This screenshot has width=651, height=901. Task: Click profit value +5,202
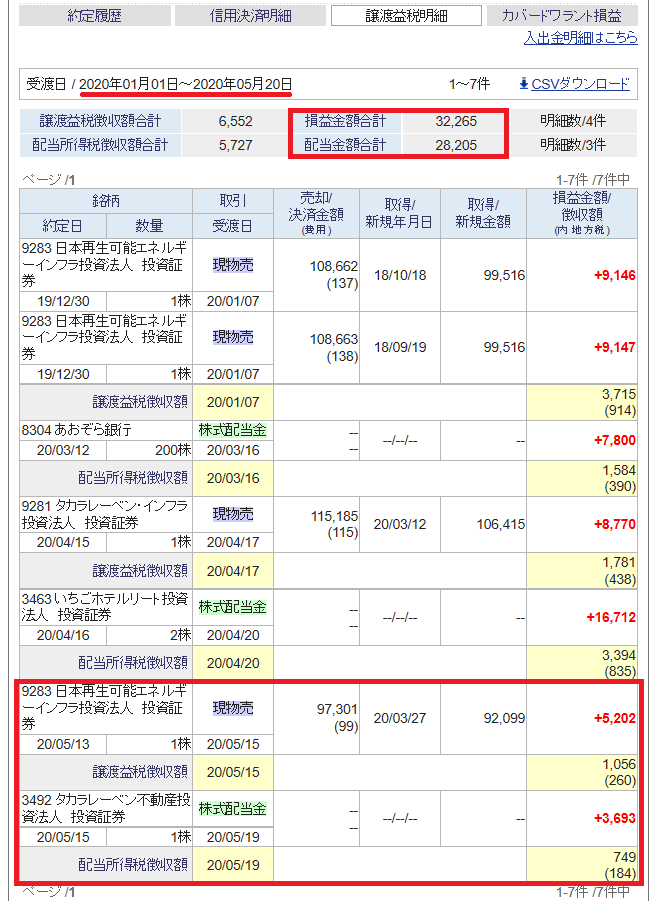point(615,718)
